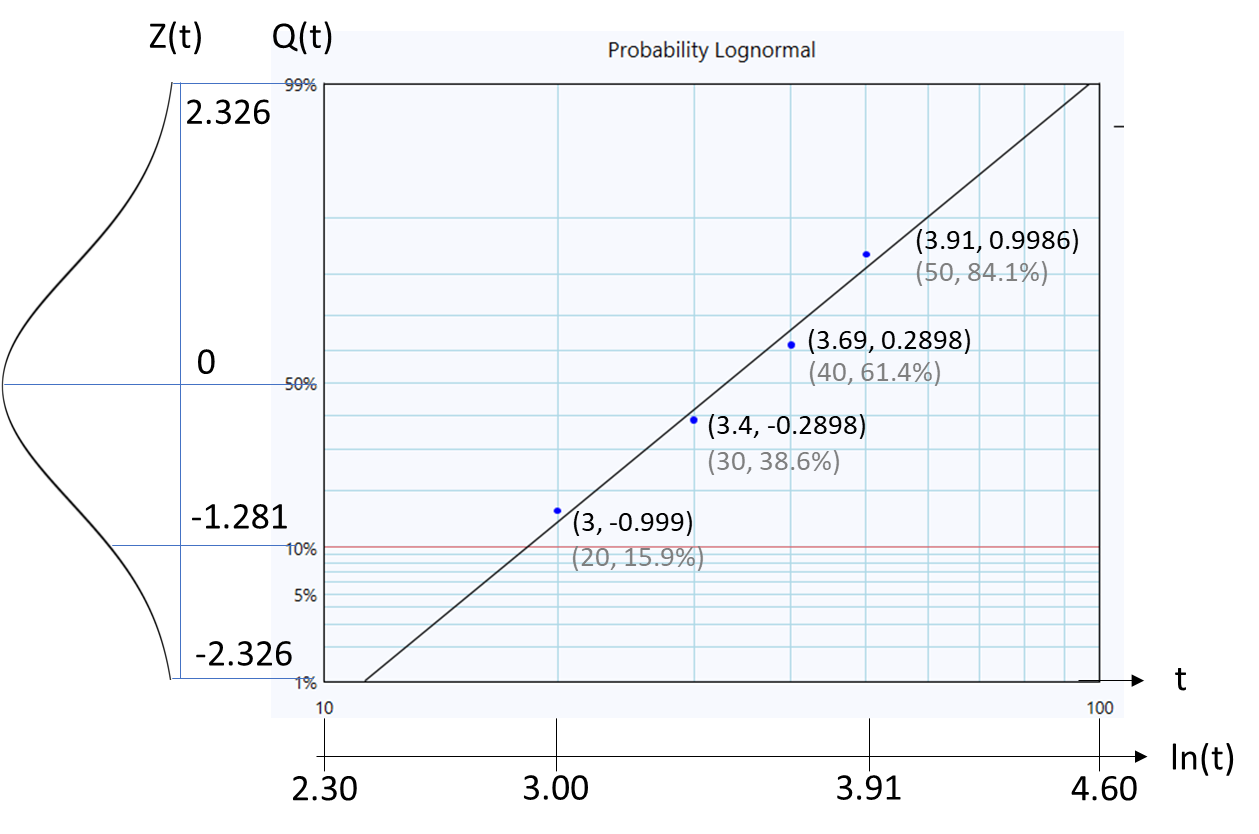1259x834 pixels.
Task: Click the 50% tick label
Action: pos(301,384)
